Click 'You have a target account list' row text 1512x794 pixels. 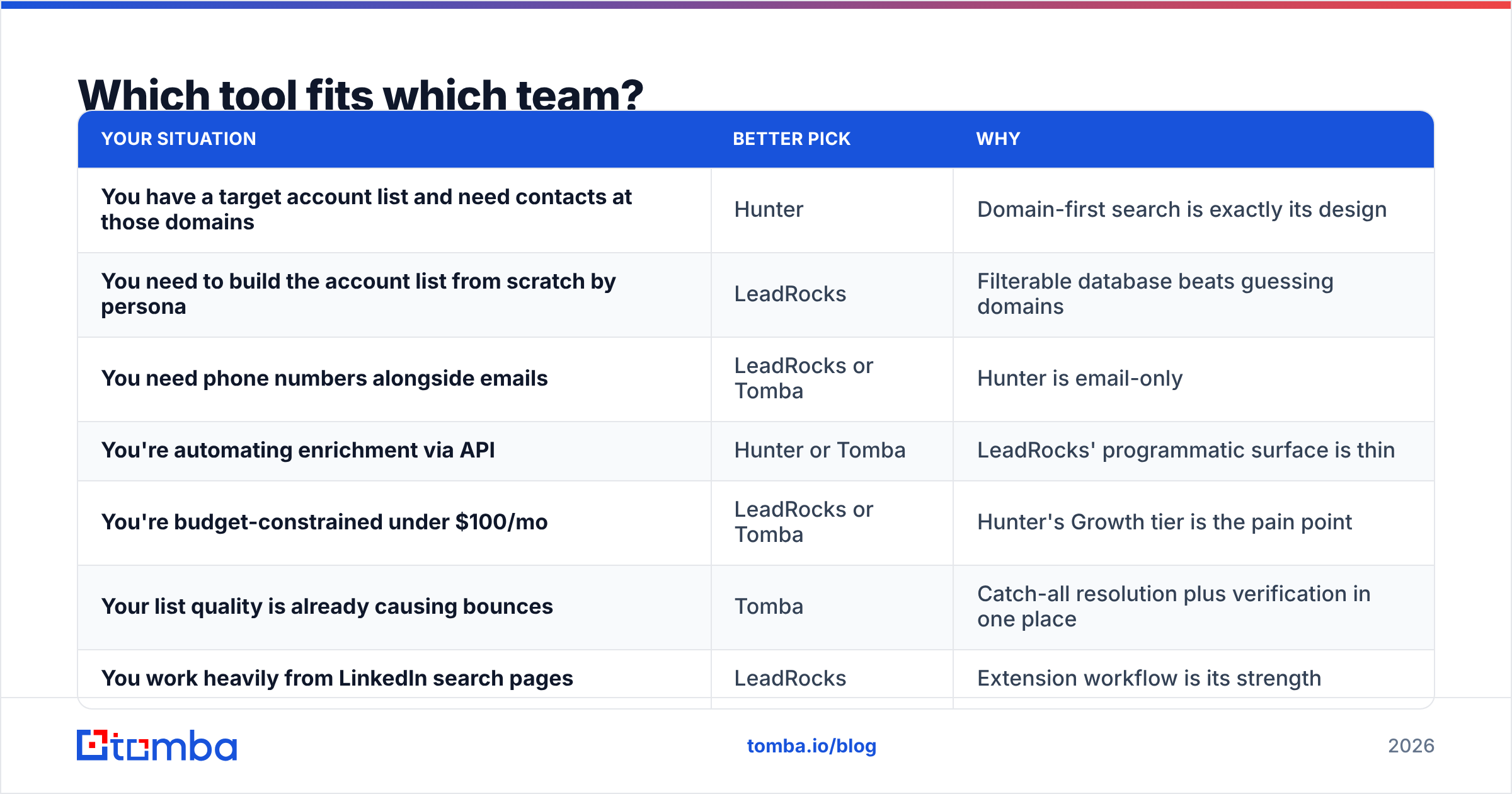366,209
